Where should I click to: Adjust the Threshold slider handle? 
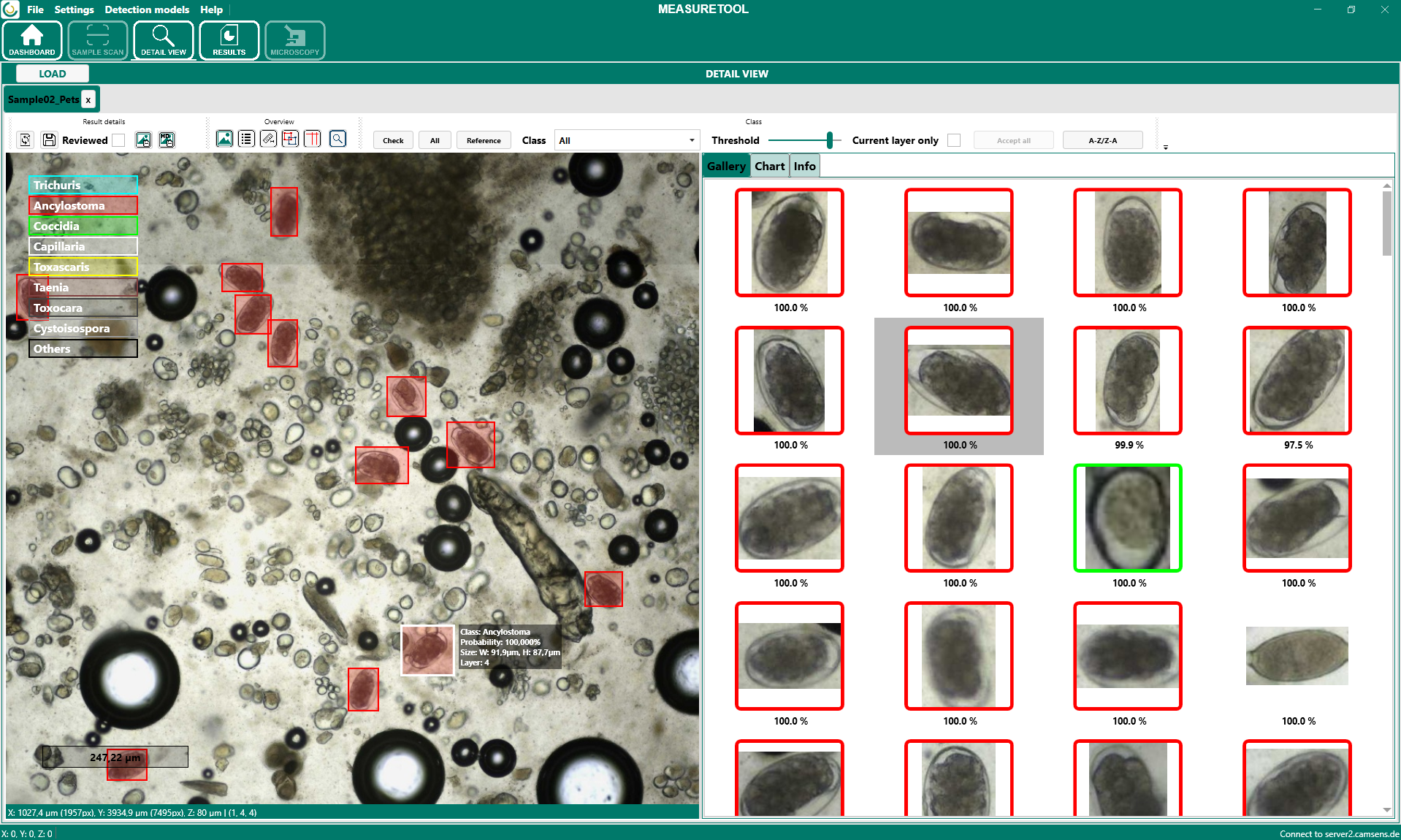tap(829, 140)
